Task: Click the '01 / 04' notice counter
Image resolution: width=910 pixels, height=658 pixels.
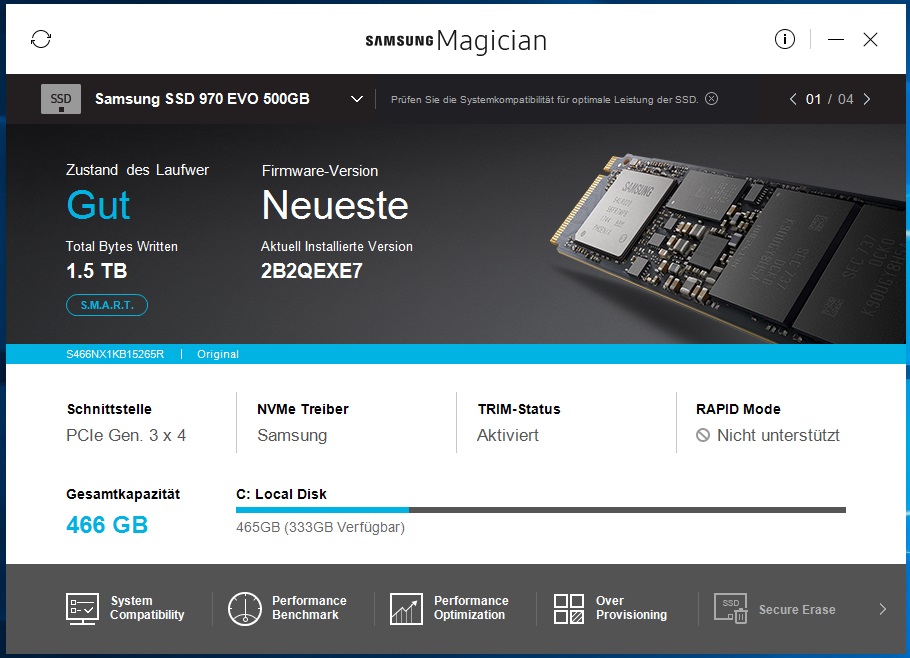Action: coord(829,99)
